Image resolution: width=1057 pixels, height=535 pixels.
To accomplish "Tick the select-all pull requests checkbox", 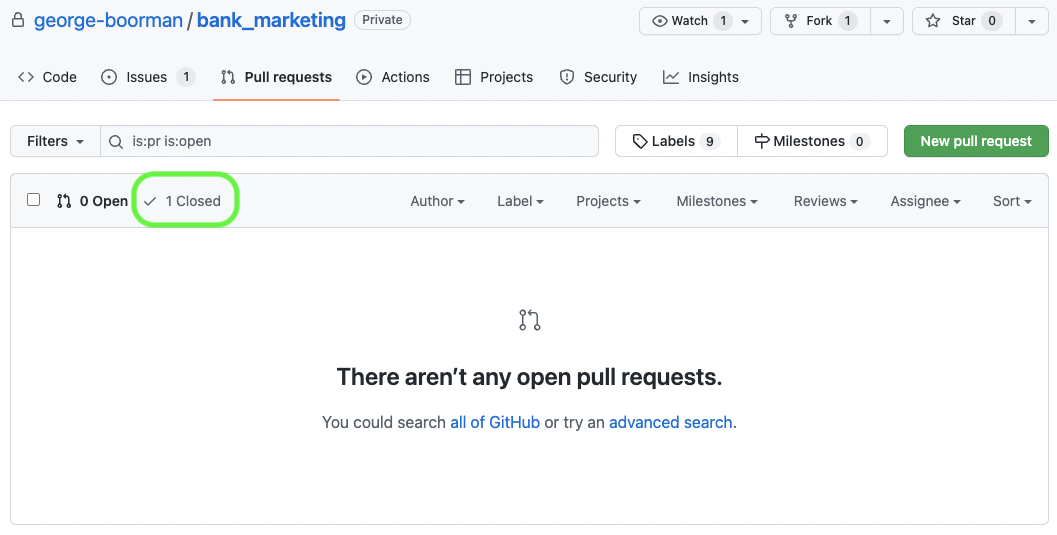I will point(34,199).
